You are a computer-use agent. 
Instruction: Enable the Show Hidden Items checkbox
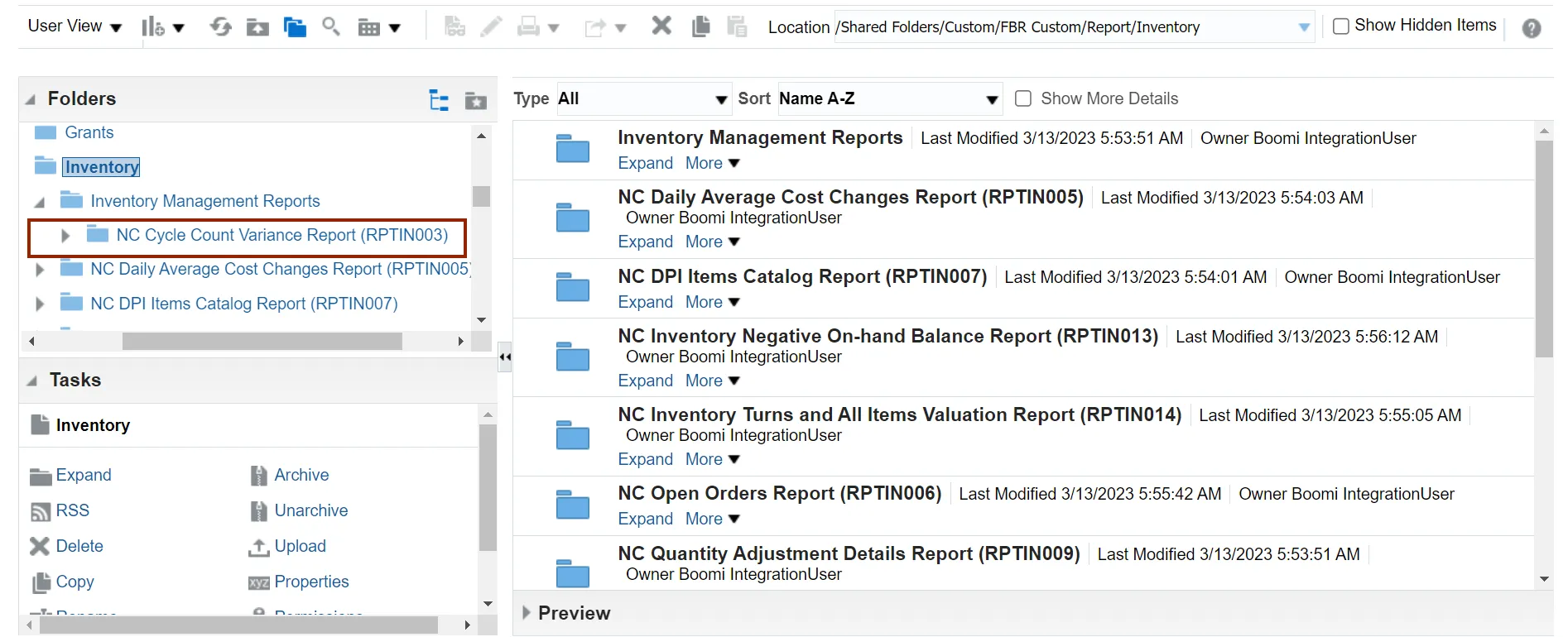pyautogui.click(x=1341, y=26)
